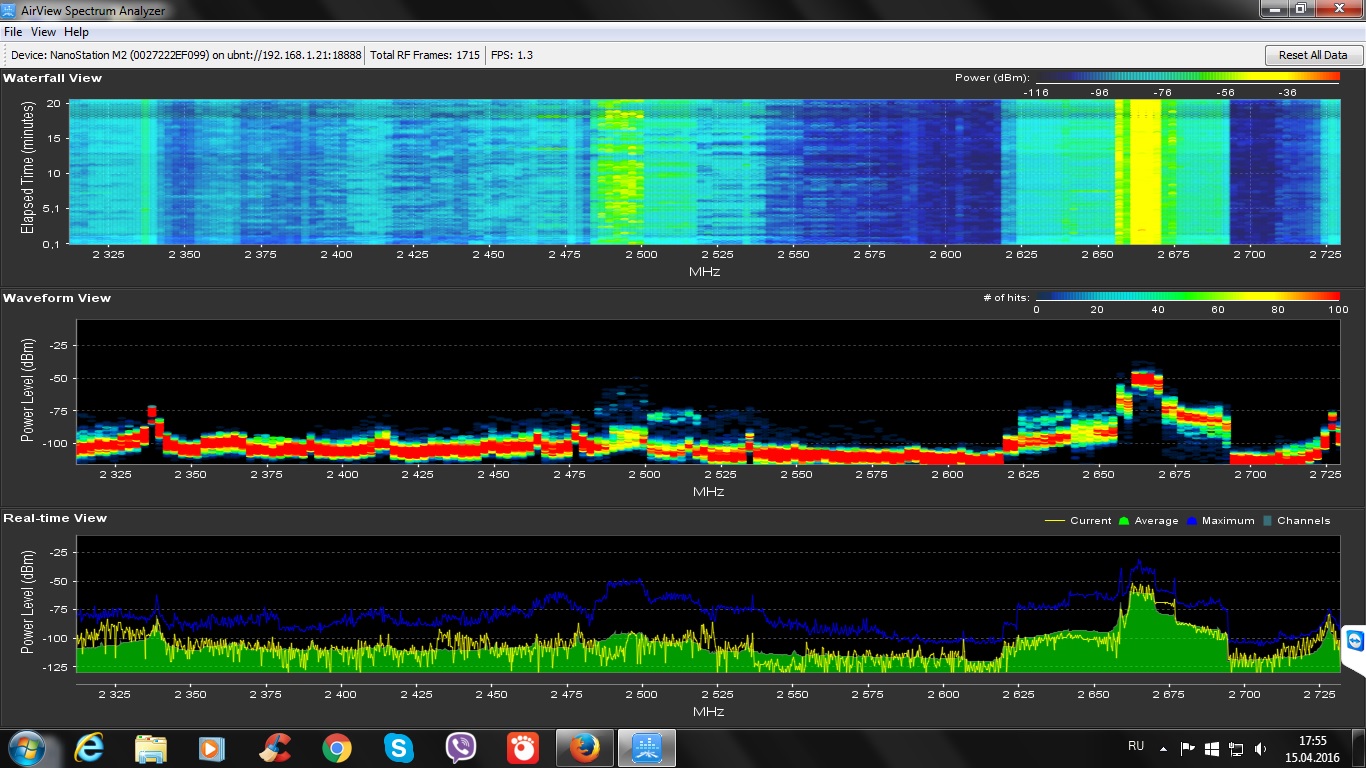Open Internet Explorer from the taskbar
This screenshot has height=768, width=1366.
click(89, 748)
